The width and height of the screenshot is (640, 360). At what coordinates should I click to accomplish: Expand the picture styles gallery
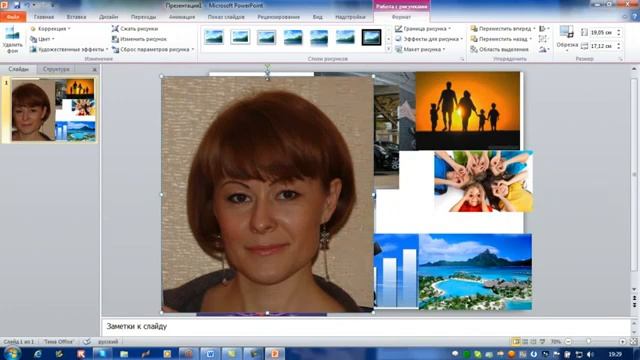tap(388, 49)
